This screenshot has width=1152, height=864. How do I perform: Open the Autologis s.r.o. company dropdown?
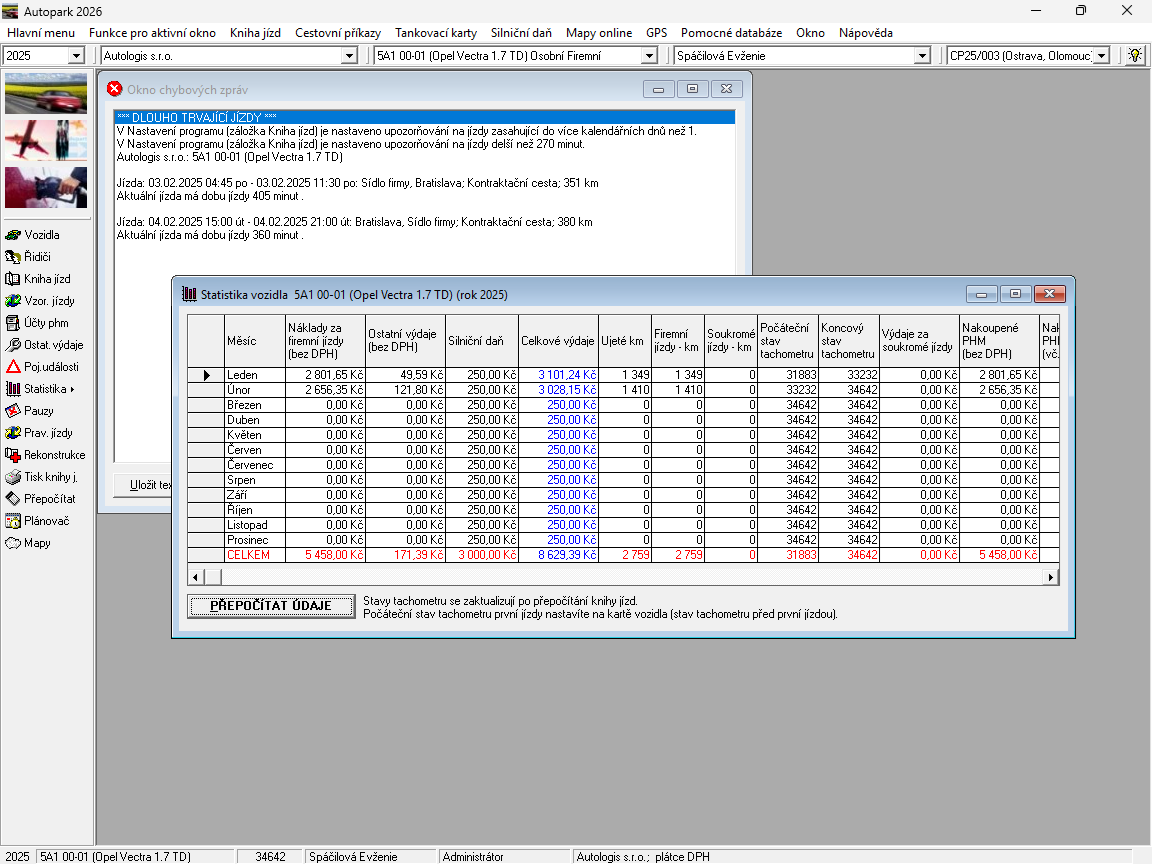(x=348, y=56)
